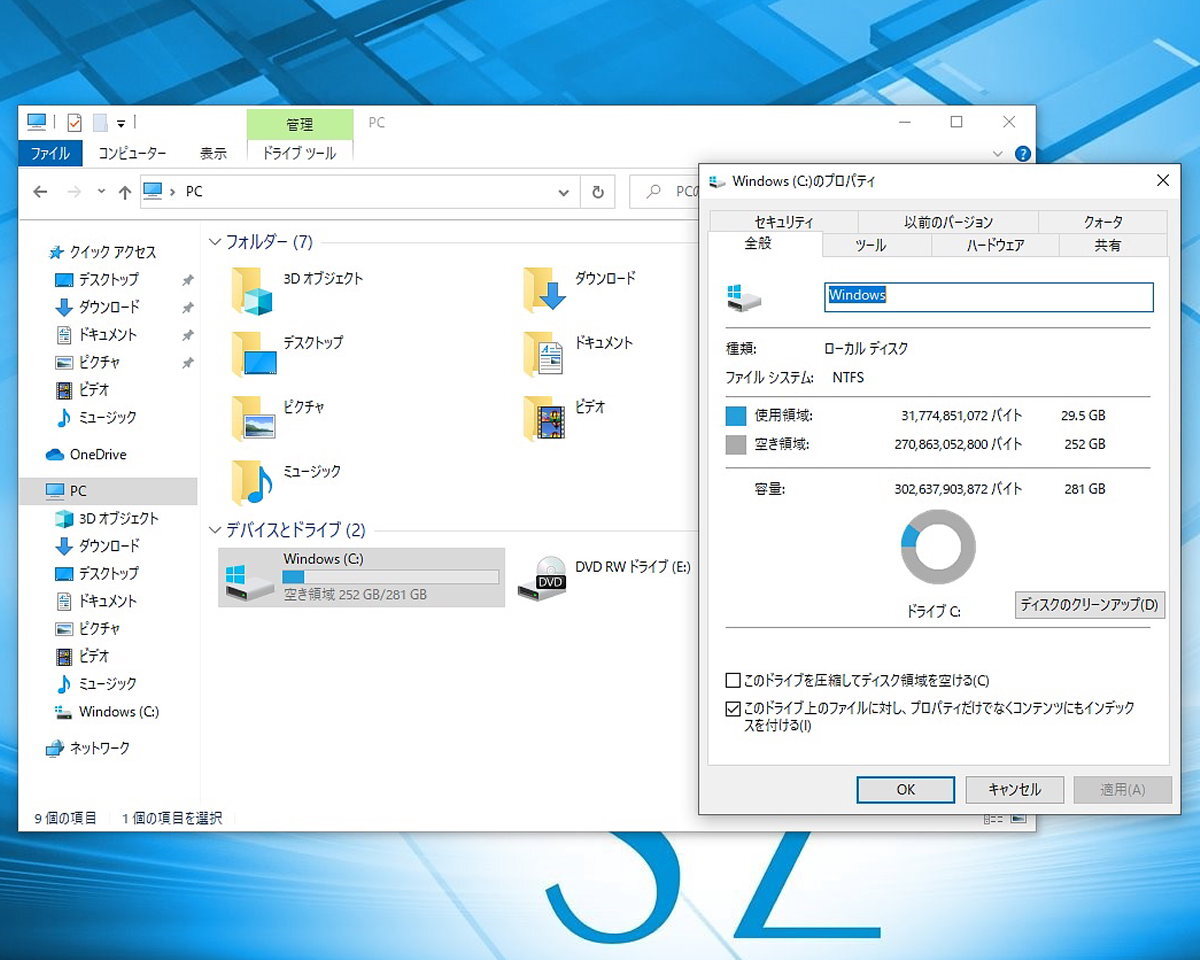This screenshot has height=960, width=1200.
Task: Select the ドライブ ツール ribbon tab
Action: (300, 153)
